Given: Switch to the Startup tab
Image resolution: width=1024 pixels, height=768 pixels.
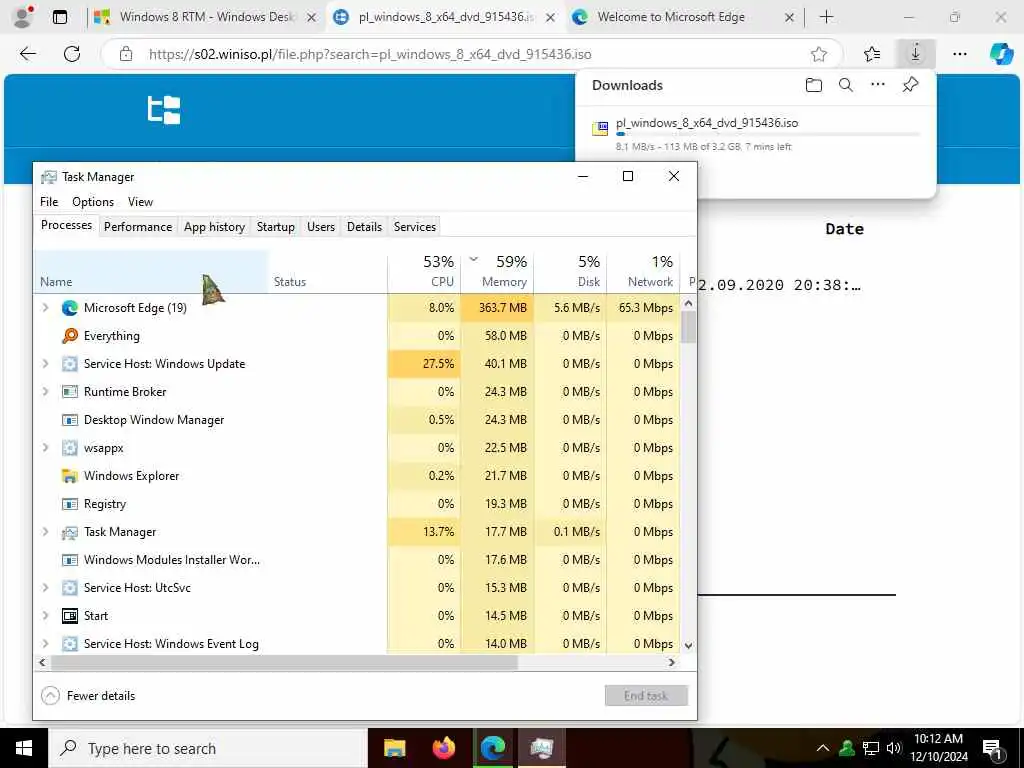Looking at the screenshot, I should (x=276, y=227).
